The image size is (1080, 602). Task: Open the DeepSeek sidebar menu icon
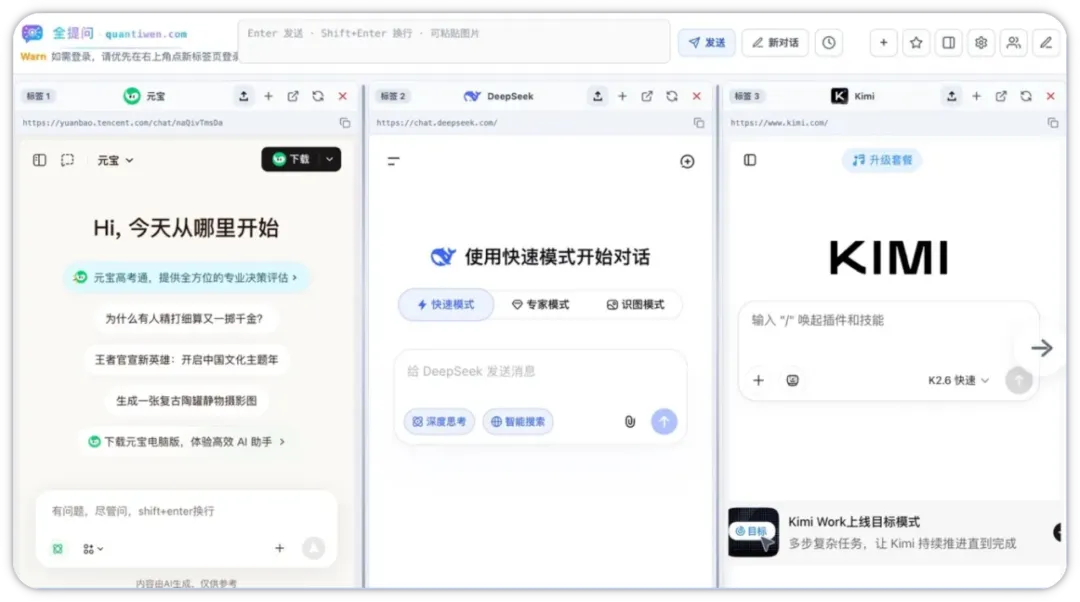(393, 161)
